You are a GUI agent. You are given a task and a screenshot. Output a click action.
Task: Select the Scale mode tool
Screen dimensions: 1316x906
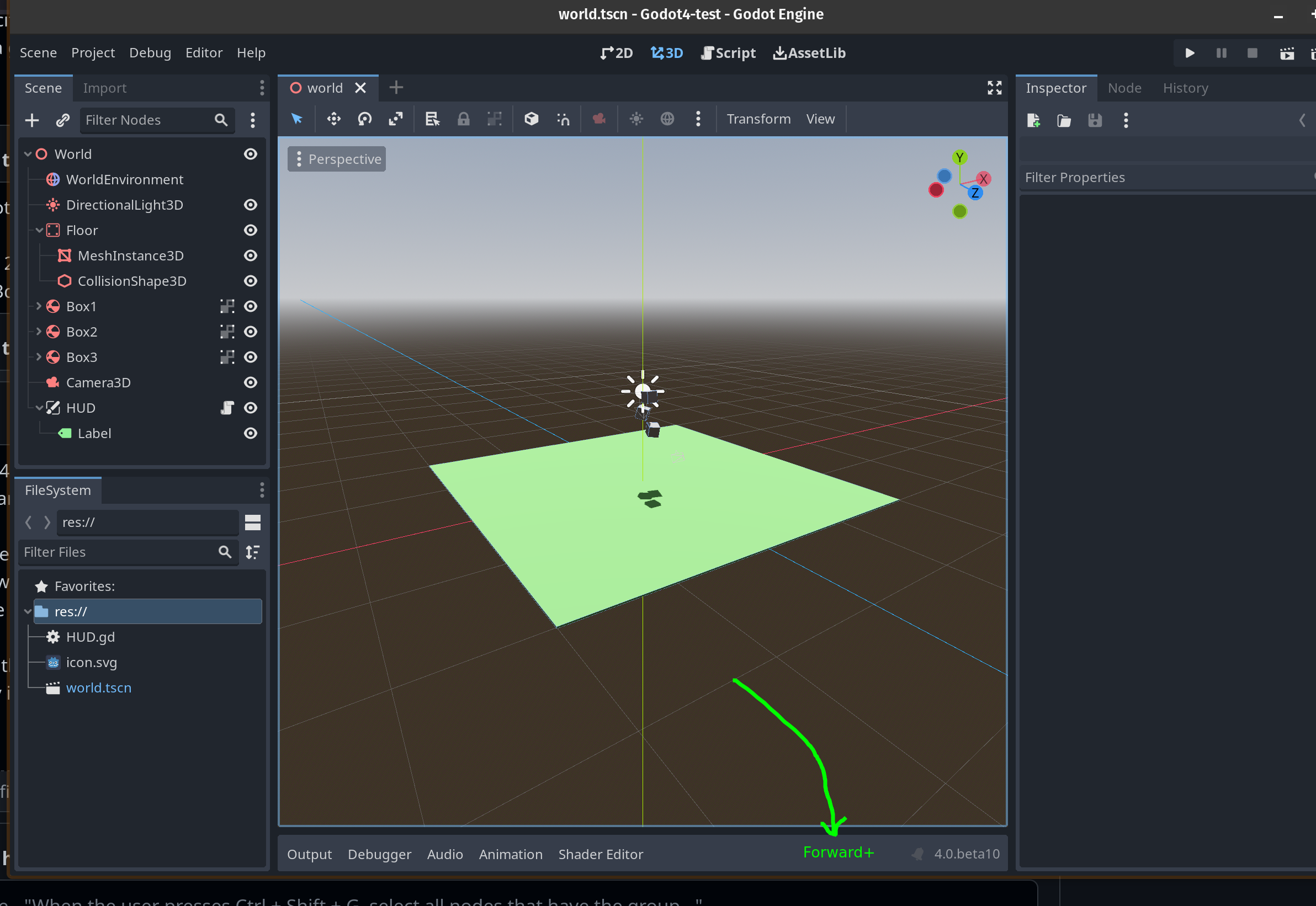396,119
